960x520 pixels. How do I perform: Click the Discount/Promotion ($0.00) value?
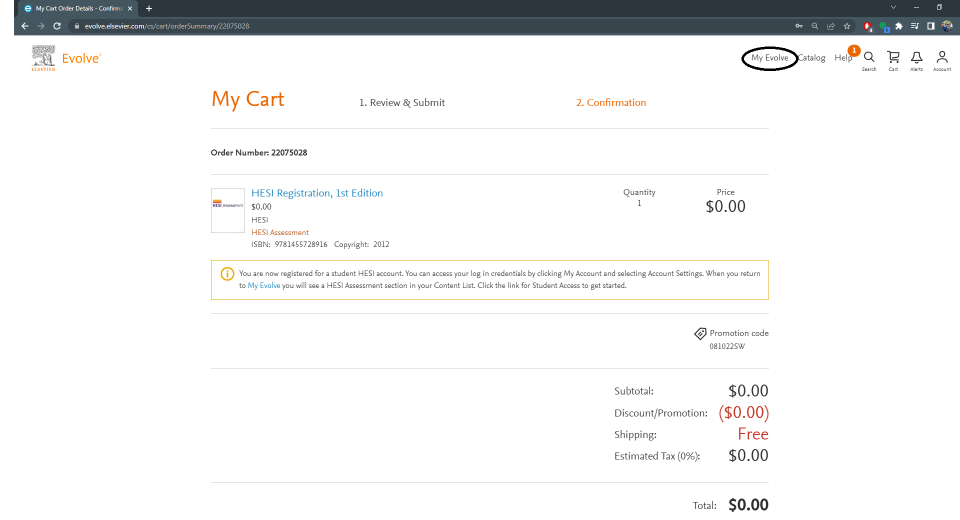[743, 413]
